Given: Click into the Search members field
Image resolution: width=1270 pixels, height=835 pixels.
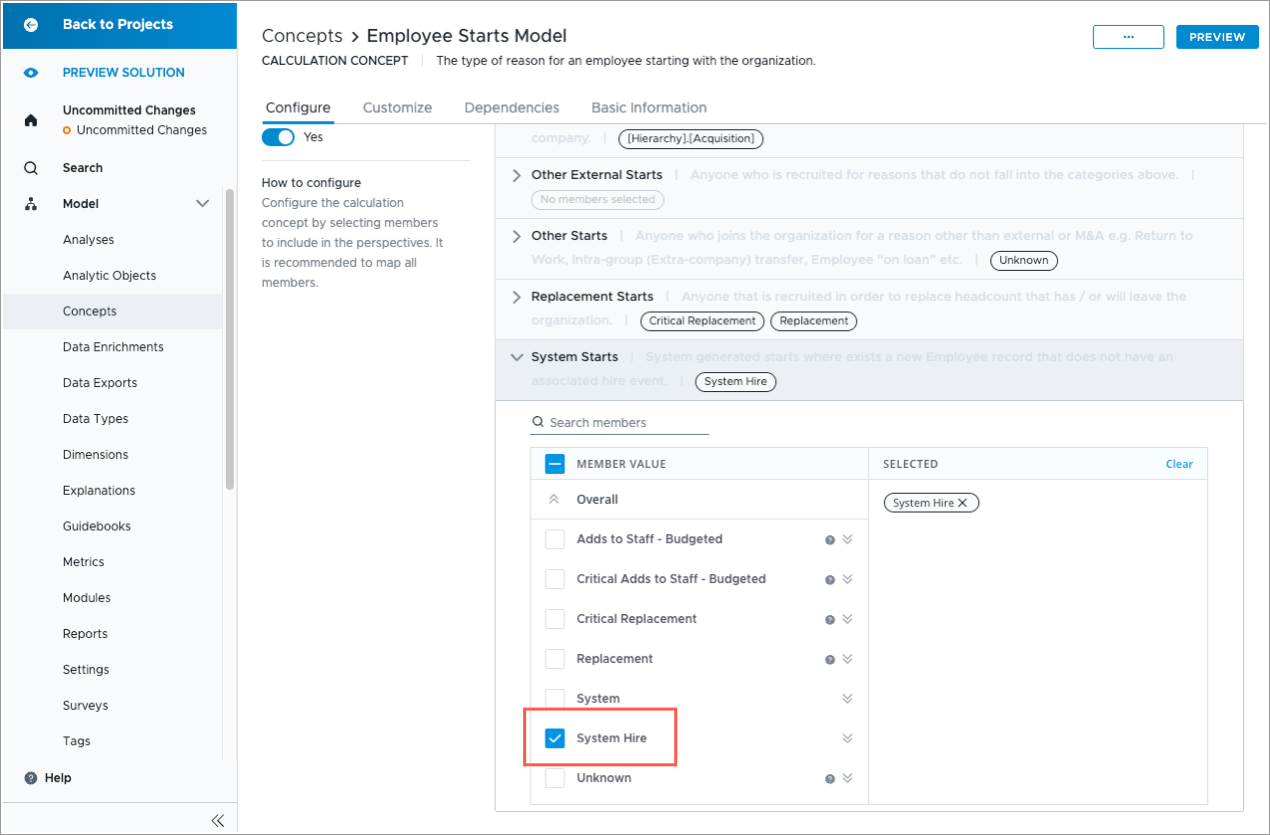Looking at the screenshot, I should (626, 423).
